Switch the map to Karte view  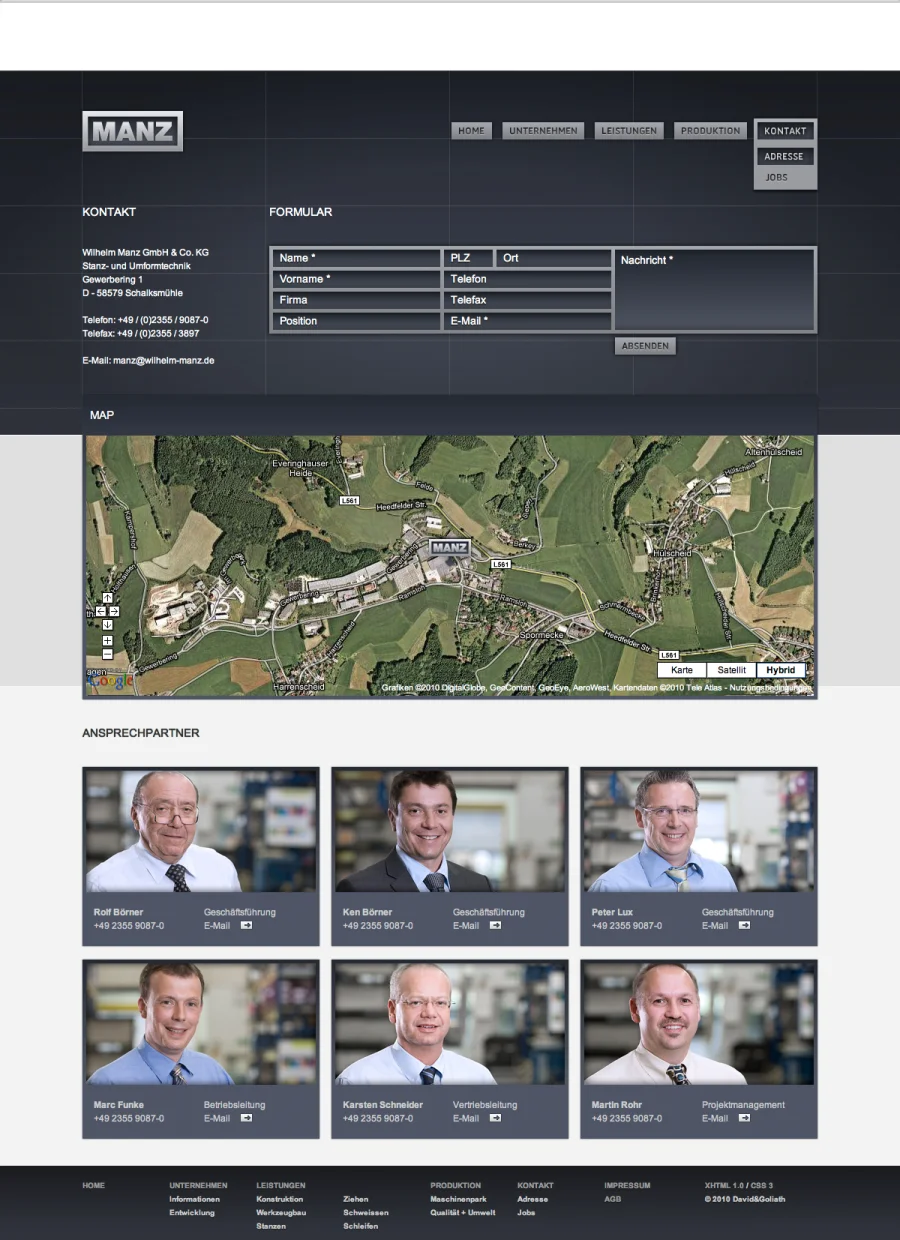pyautogui.click(x=682, y=670)
